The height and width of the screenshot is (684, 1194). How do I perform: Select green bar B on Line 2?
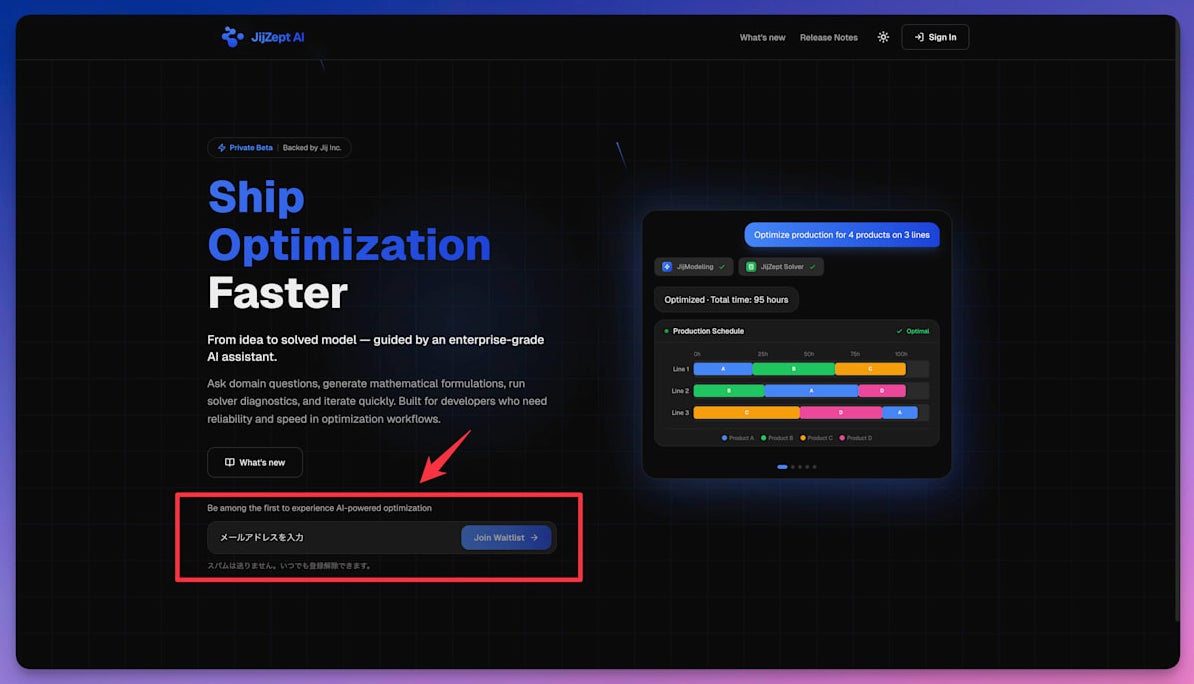729,391
